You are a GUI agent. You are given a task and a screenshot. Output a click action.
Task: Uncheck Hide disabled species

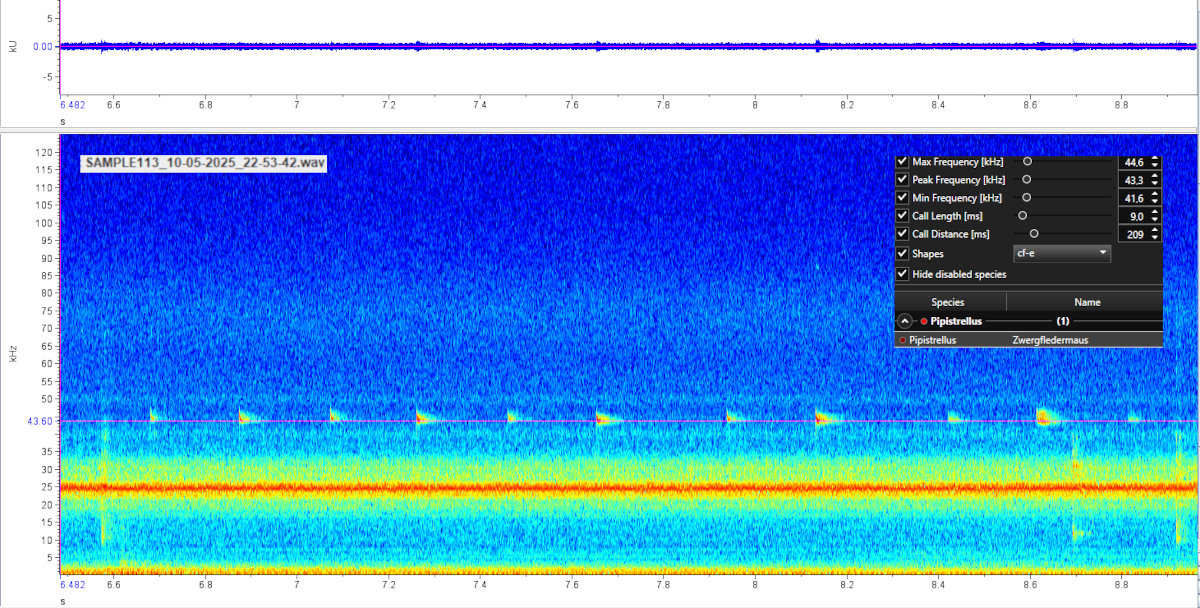pos(903,274)
